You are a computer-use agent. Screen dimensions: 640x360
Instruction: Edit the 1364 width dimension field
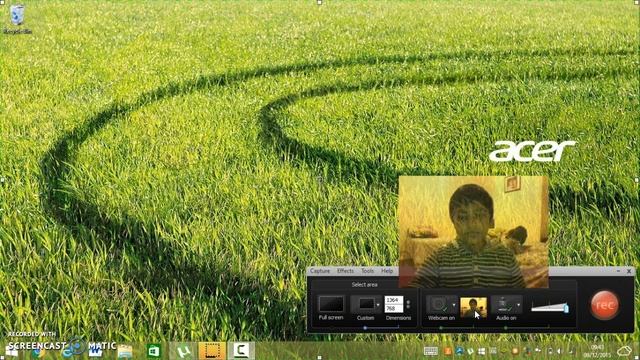[x=393, y=300]
